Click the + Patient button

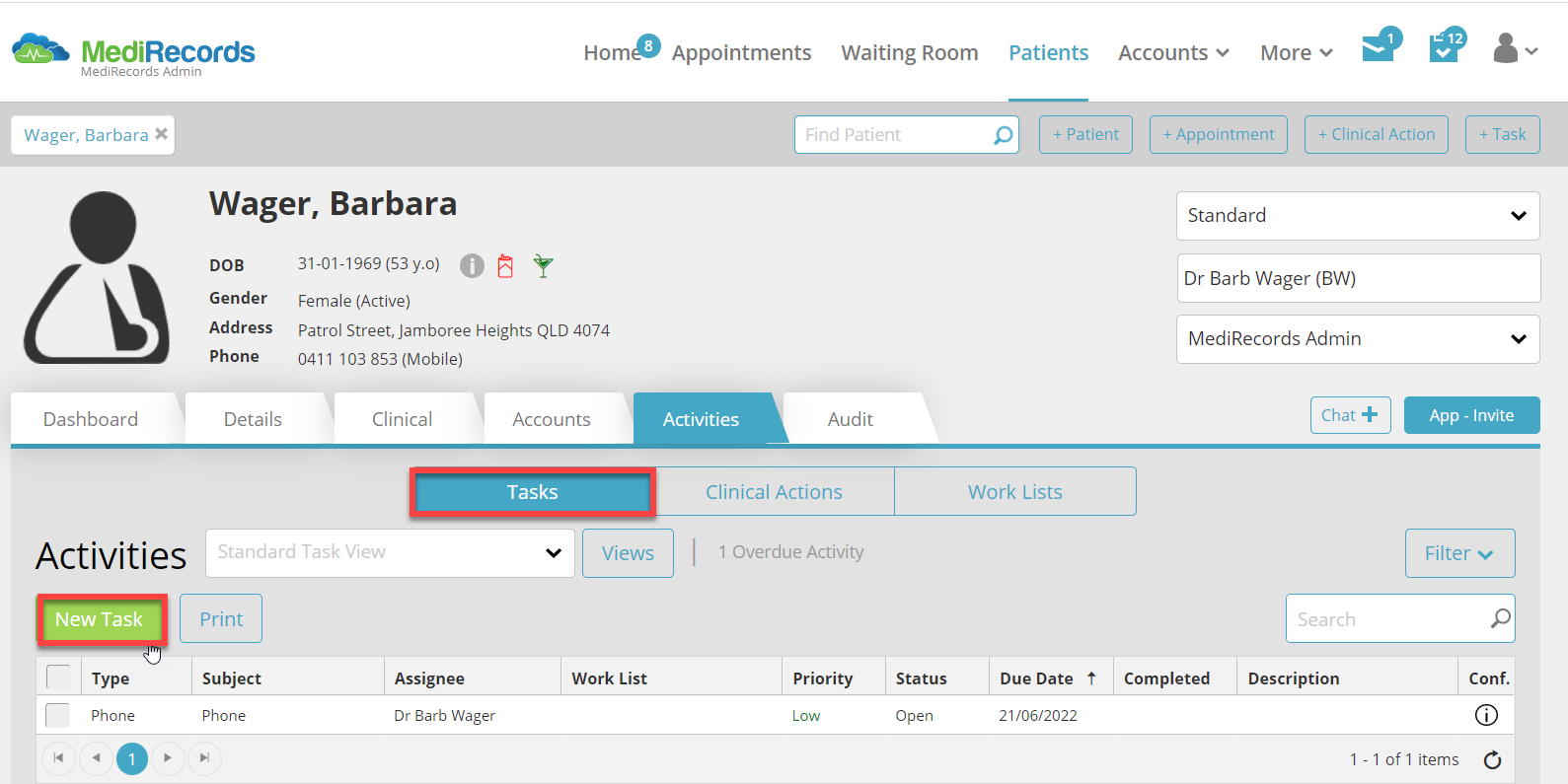coord(1085,134)
